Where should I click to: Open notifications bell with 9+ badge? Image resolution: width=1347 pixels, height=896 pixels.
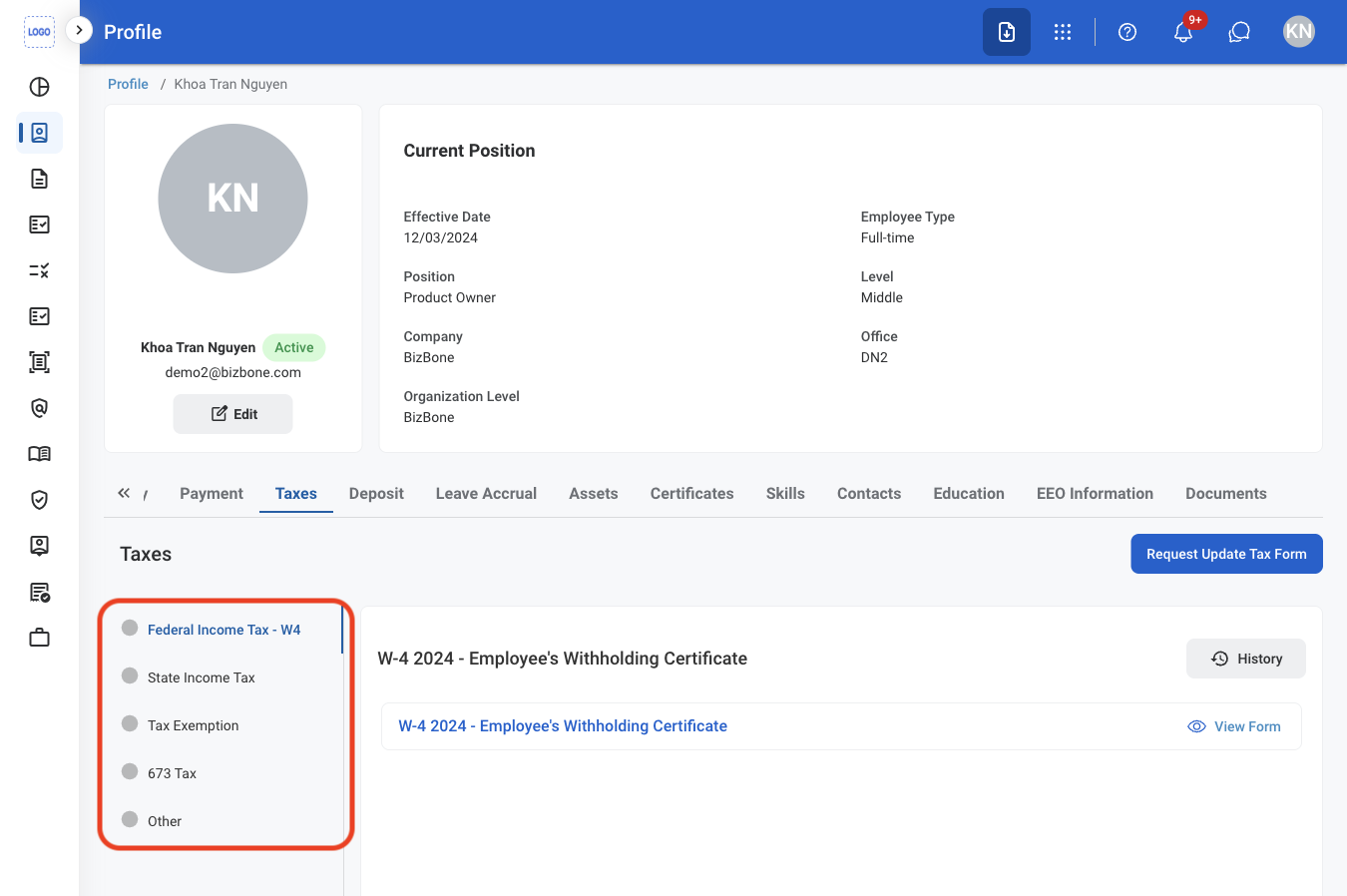click(x=1183, y=32)
